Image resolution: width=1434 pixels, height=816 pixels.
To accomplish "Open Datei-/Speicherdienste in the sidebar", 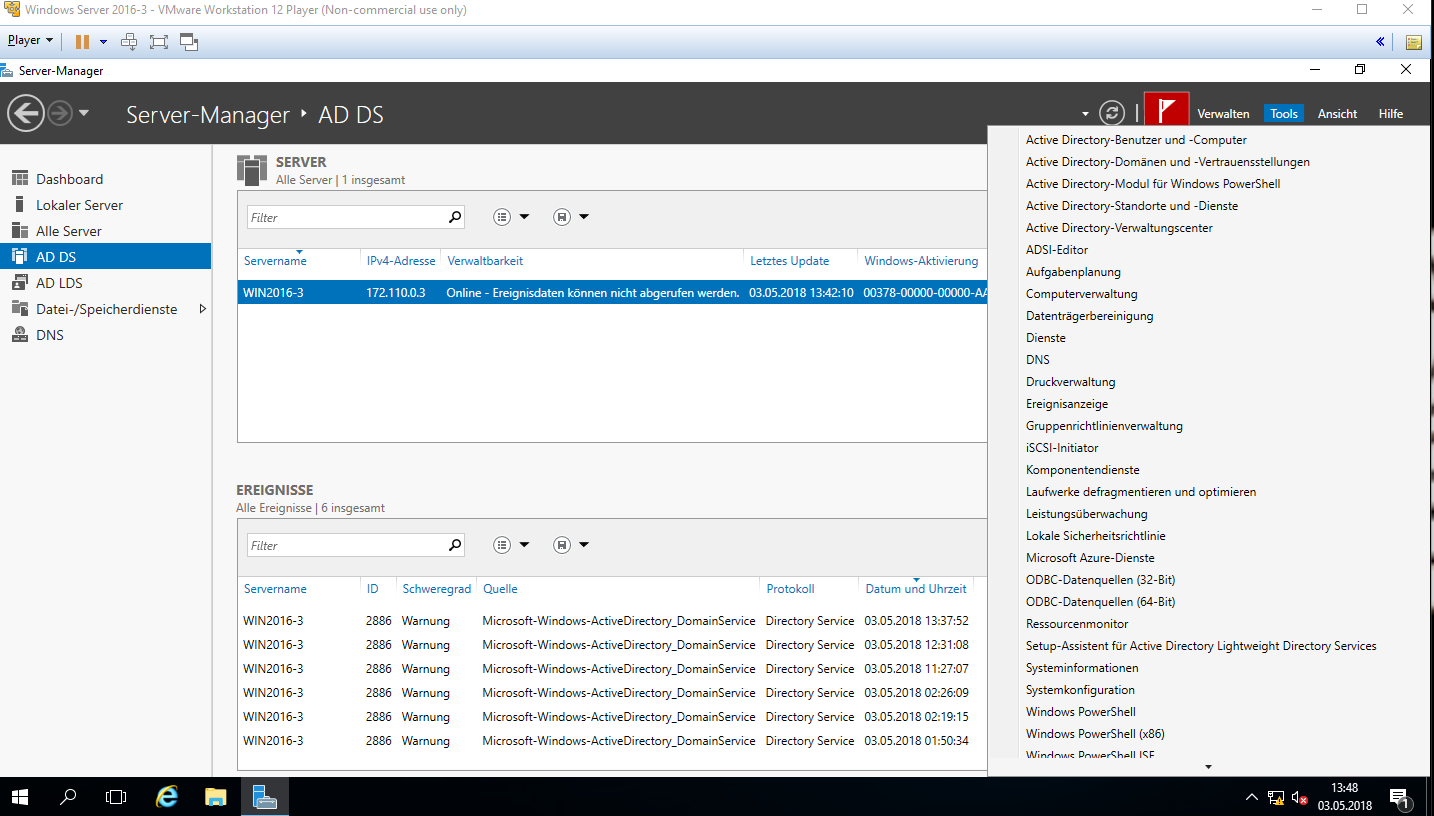I will click(x=105, y=309).
